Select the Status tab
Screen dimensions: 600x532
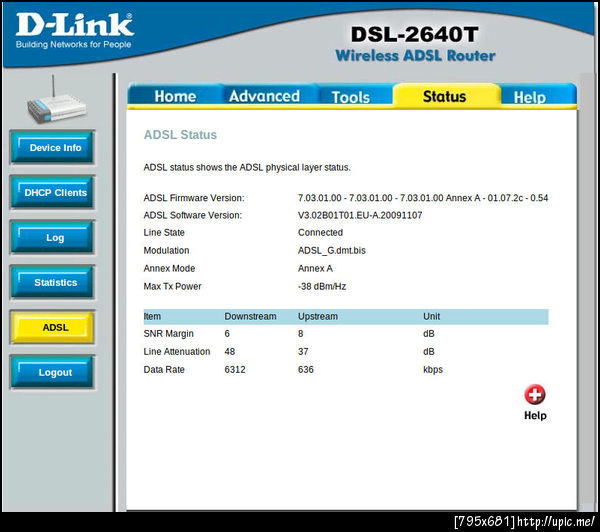(x=444, y=96)
